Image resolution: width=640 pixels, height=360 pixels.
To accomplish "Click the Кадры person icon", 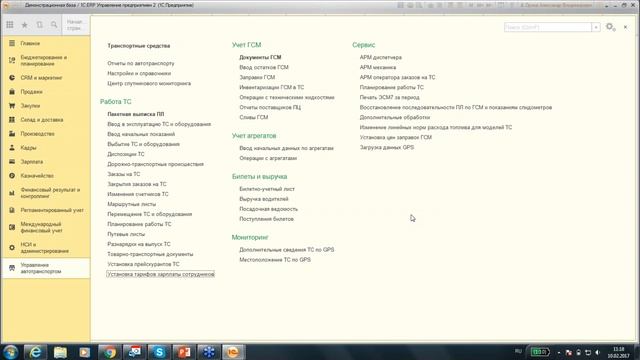I will (12, 147).
